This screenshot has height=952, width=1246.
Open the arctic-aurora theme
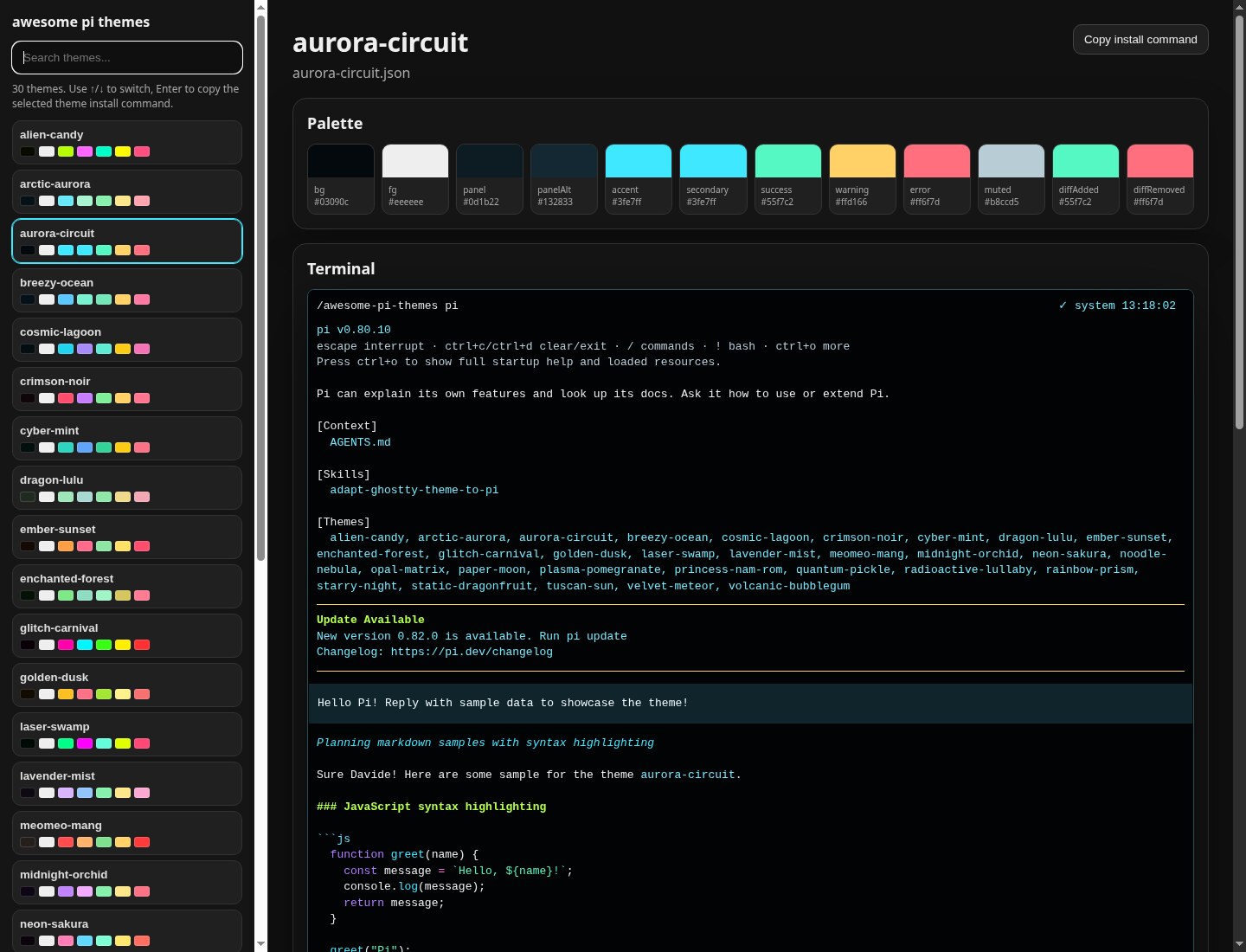coord(127,191)
